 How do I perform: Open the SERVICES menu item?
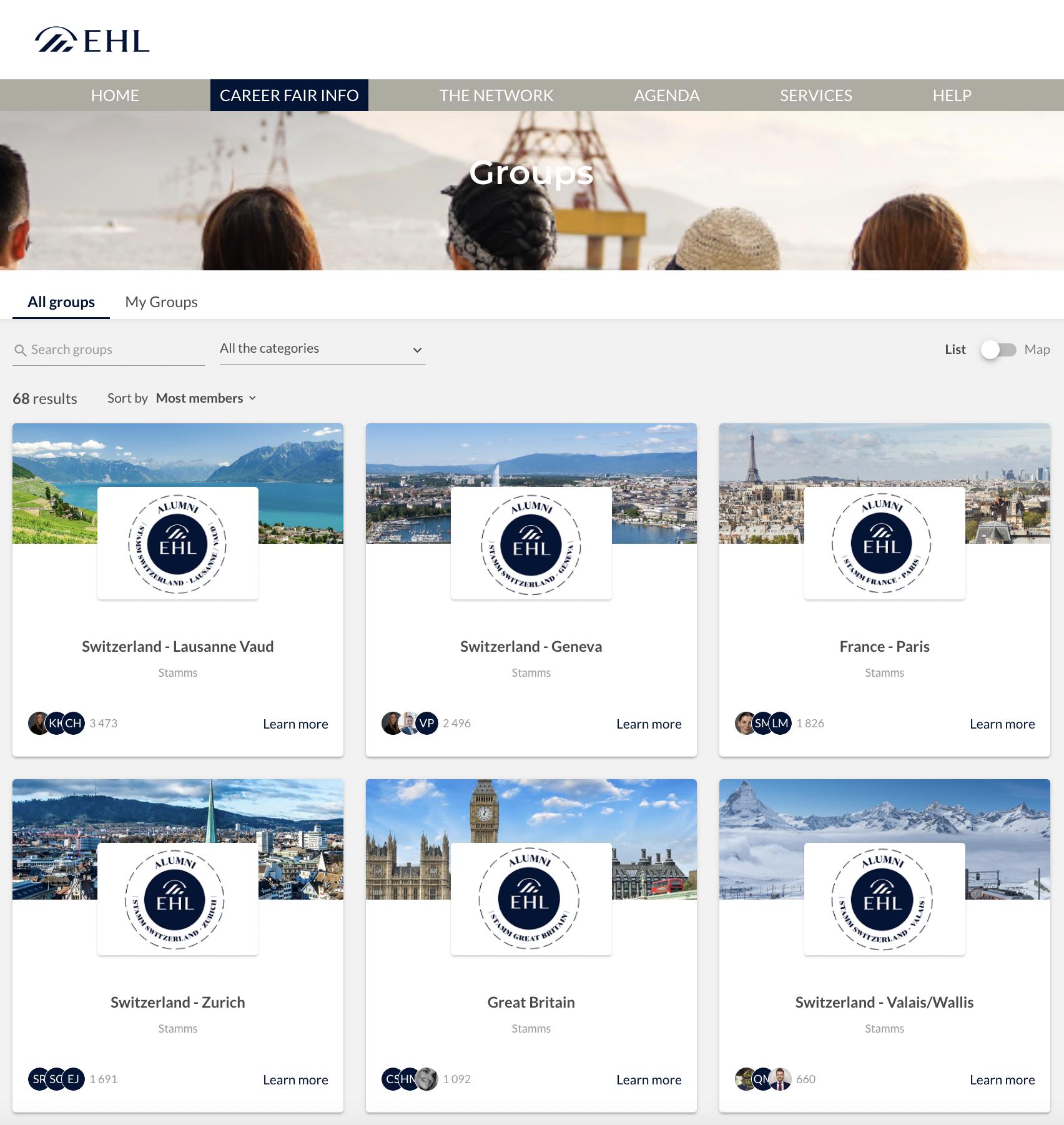816,96
